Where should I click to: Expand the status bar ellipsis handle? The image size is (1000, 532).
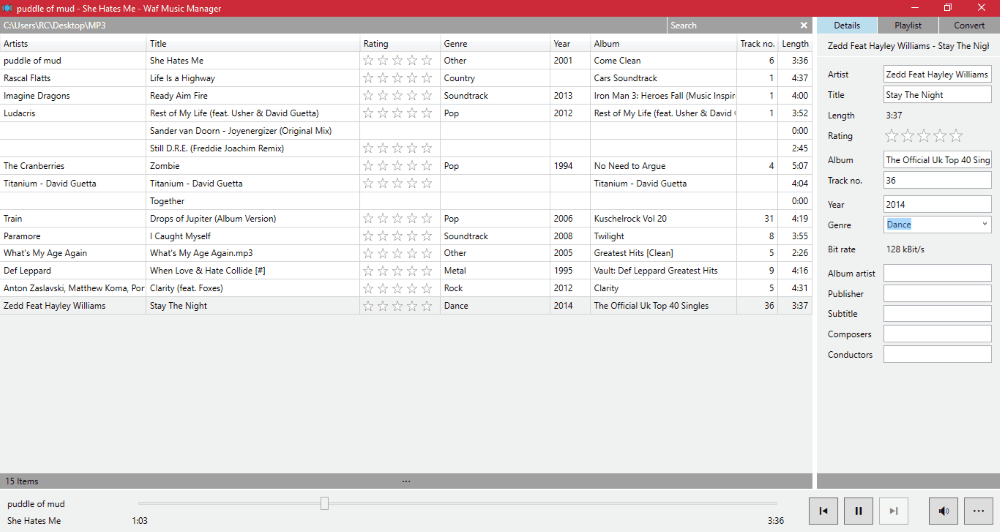[x=406, y=481]
